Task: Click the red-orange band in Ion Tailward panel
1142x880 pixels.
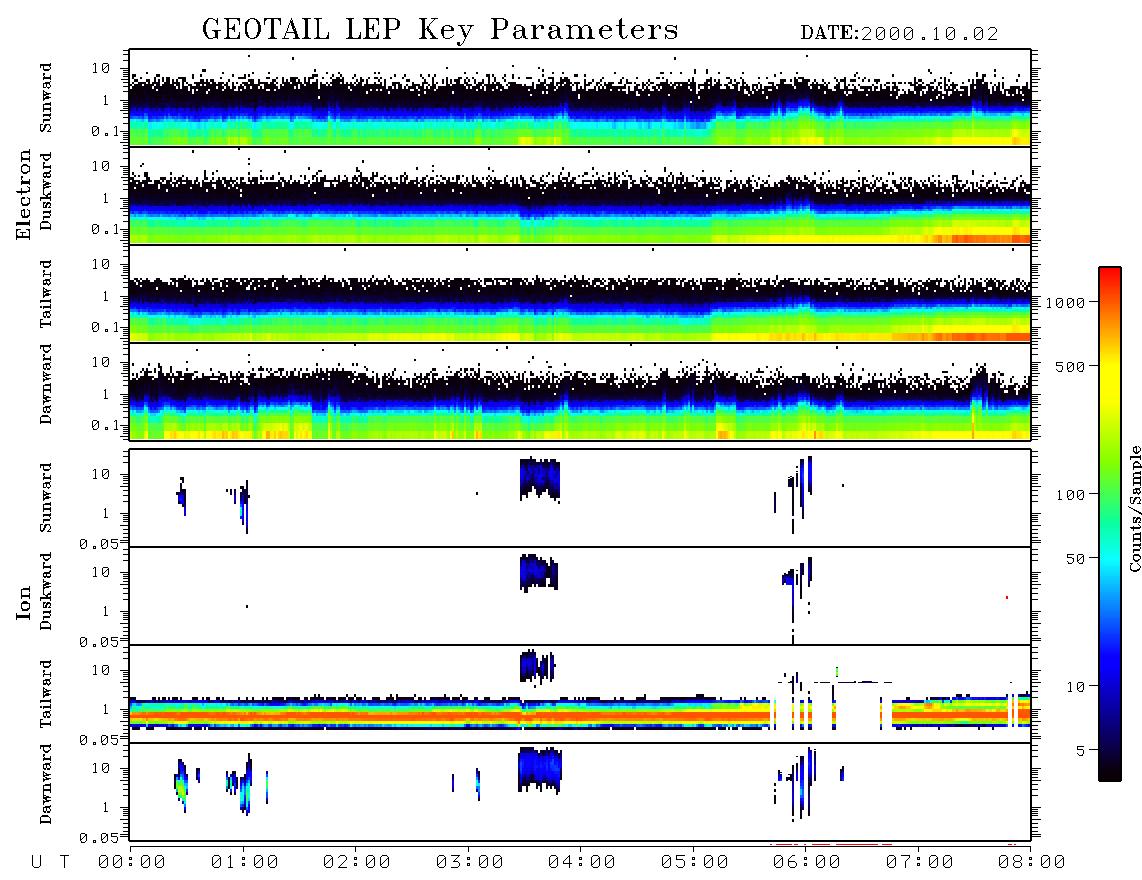Action: (449, 716)
